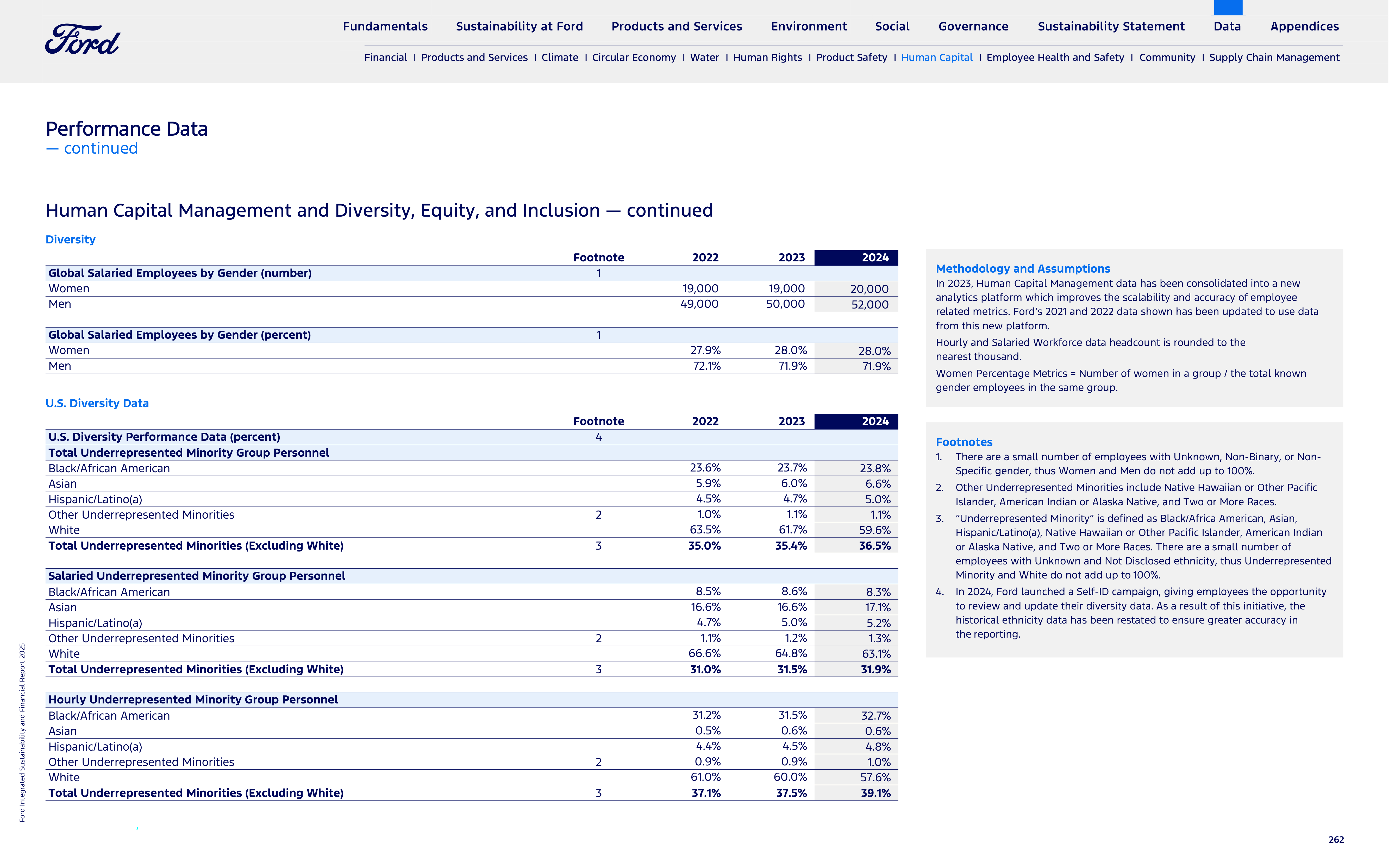Open the Appendices section
The image size is (1389, 868).
coord(1305,26)
